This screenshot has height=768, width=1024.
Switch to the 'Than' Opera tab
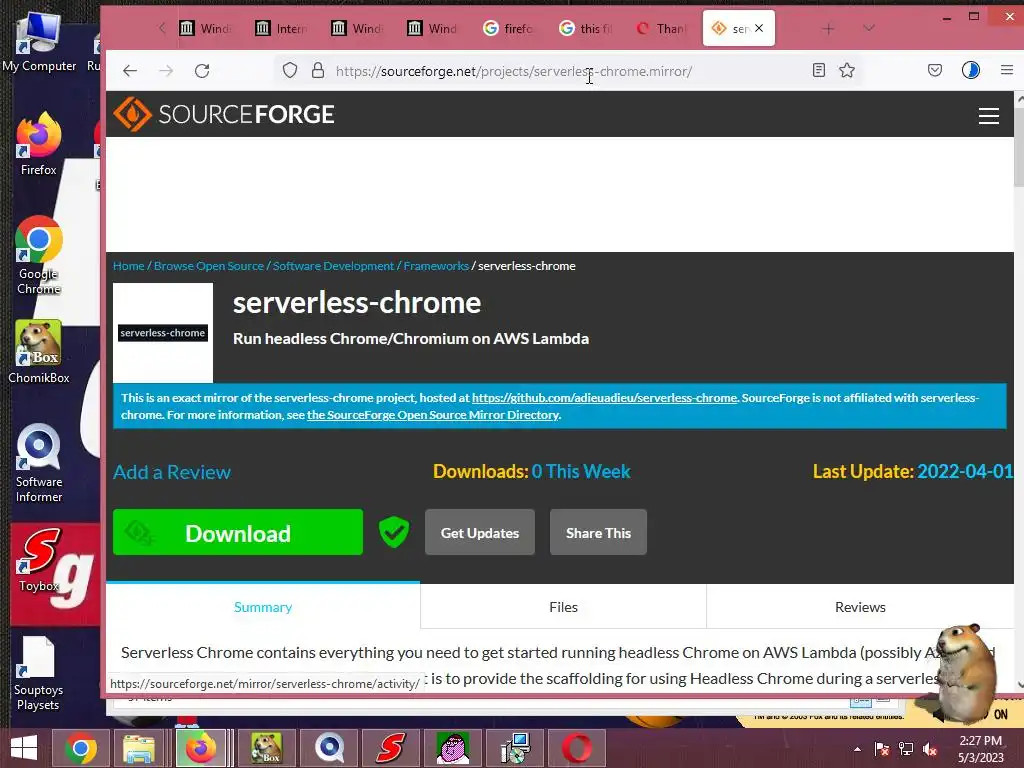click(x=662, y=28)
